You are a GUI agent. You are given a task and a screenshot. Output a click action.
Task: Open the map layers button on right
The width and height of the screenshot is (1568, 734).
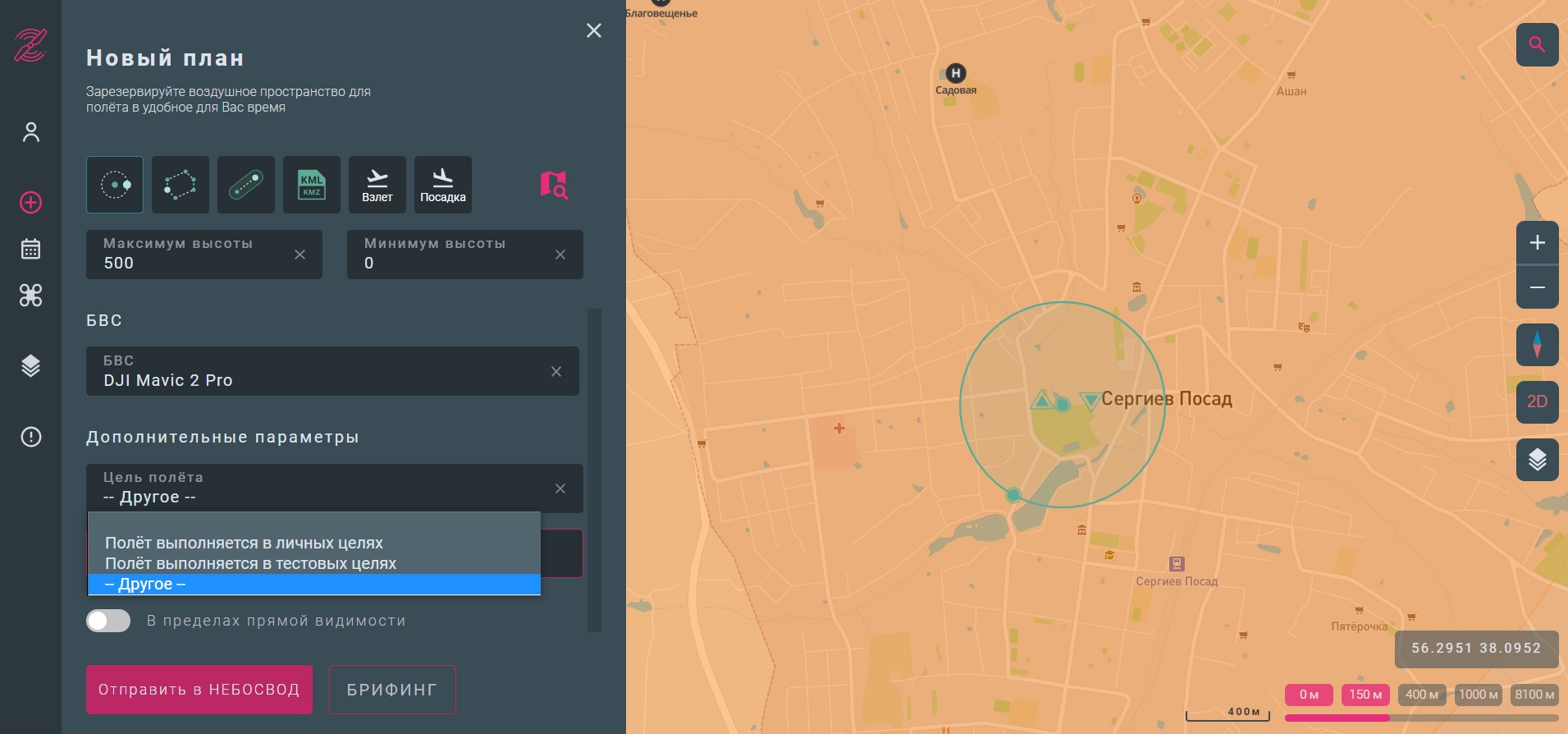click(x=1538, y=460)
